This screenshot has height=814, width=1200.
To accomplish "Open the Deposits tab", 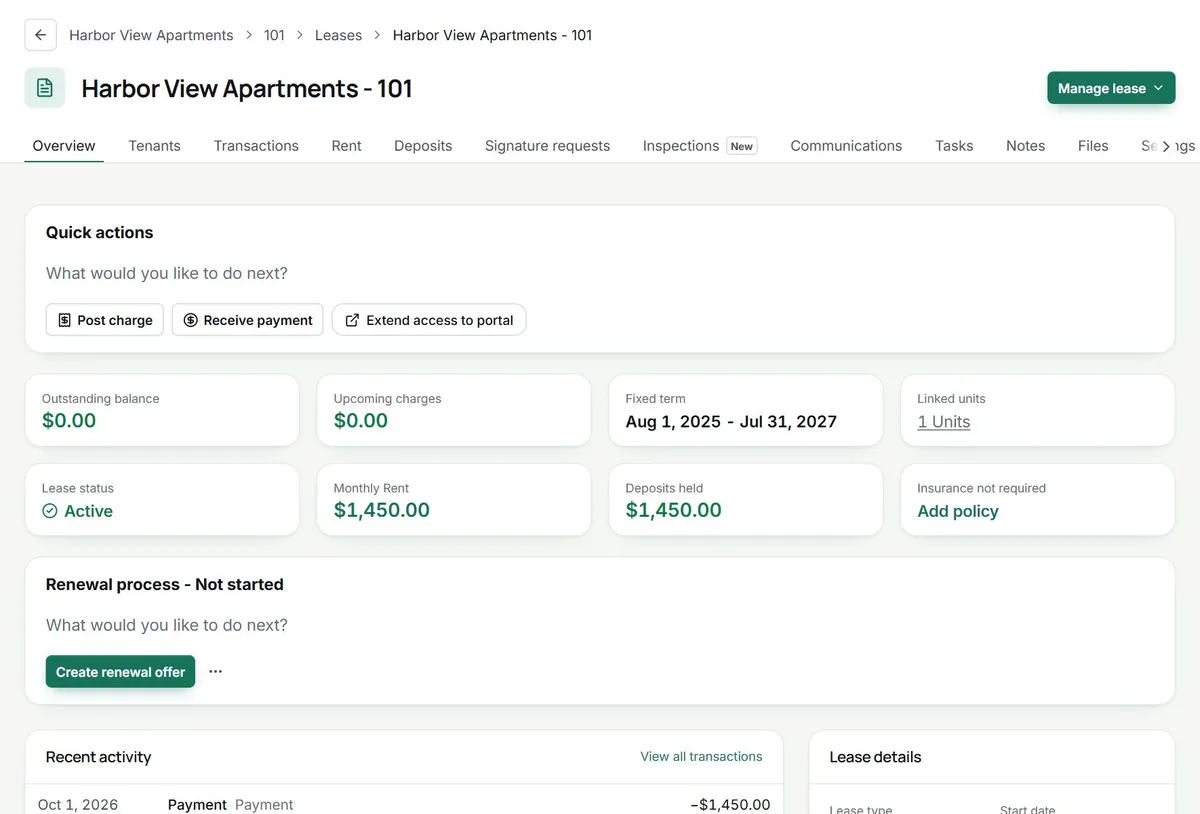I will click(423, 146).
